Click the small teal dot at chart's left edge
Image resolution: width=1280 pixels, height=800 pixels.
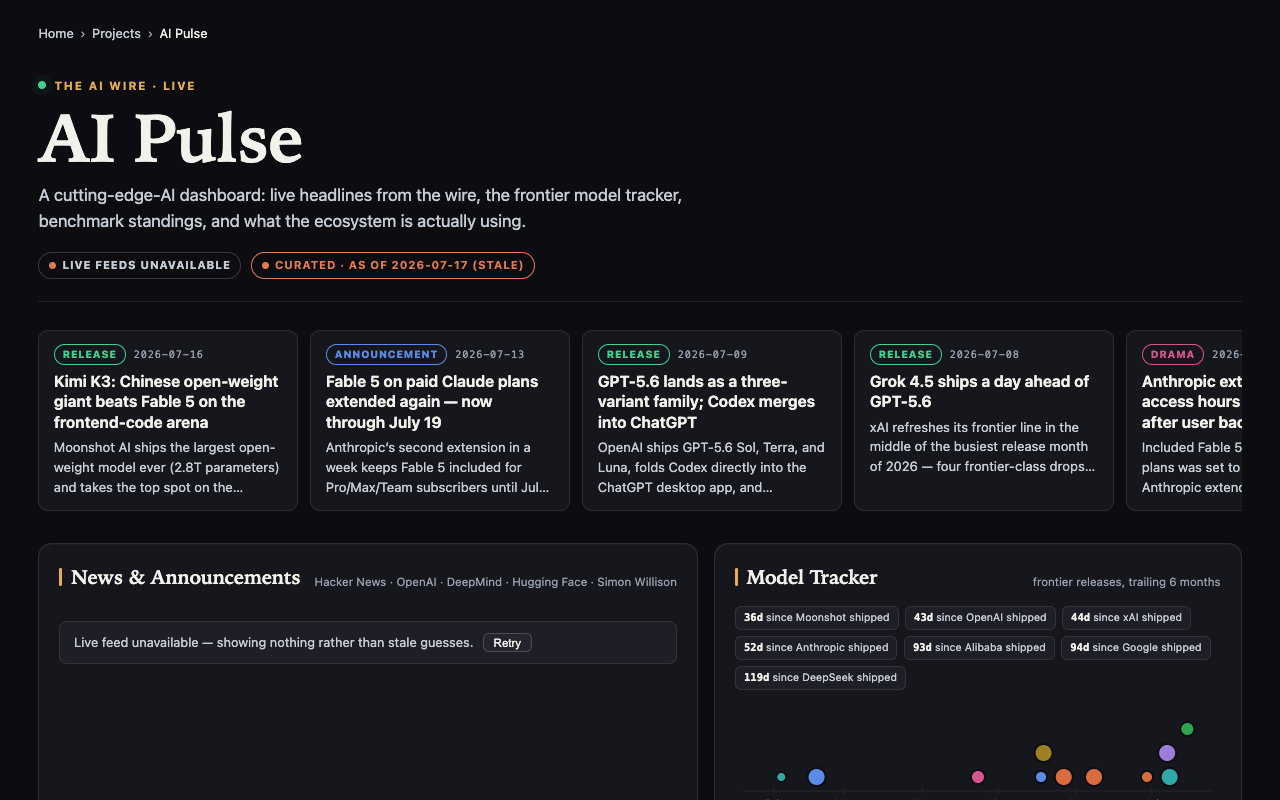pyautogui.click(x=781, y=777)
